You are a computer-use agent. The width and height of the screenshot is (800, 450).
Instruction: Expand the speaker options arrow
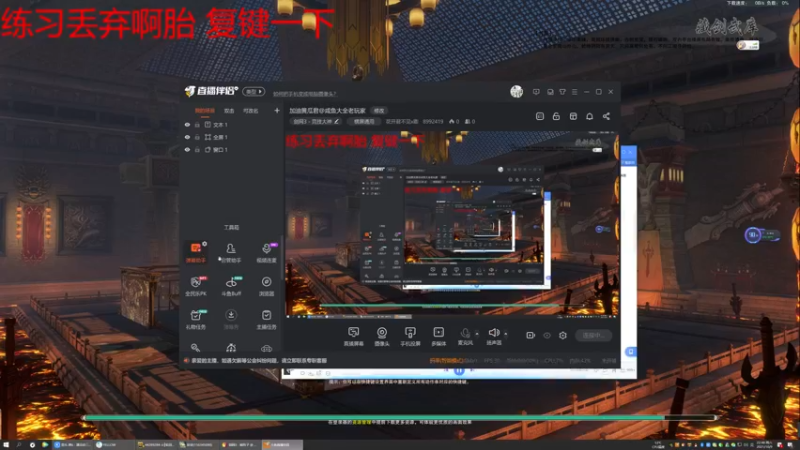(x=506, y=334)
